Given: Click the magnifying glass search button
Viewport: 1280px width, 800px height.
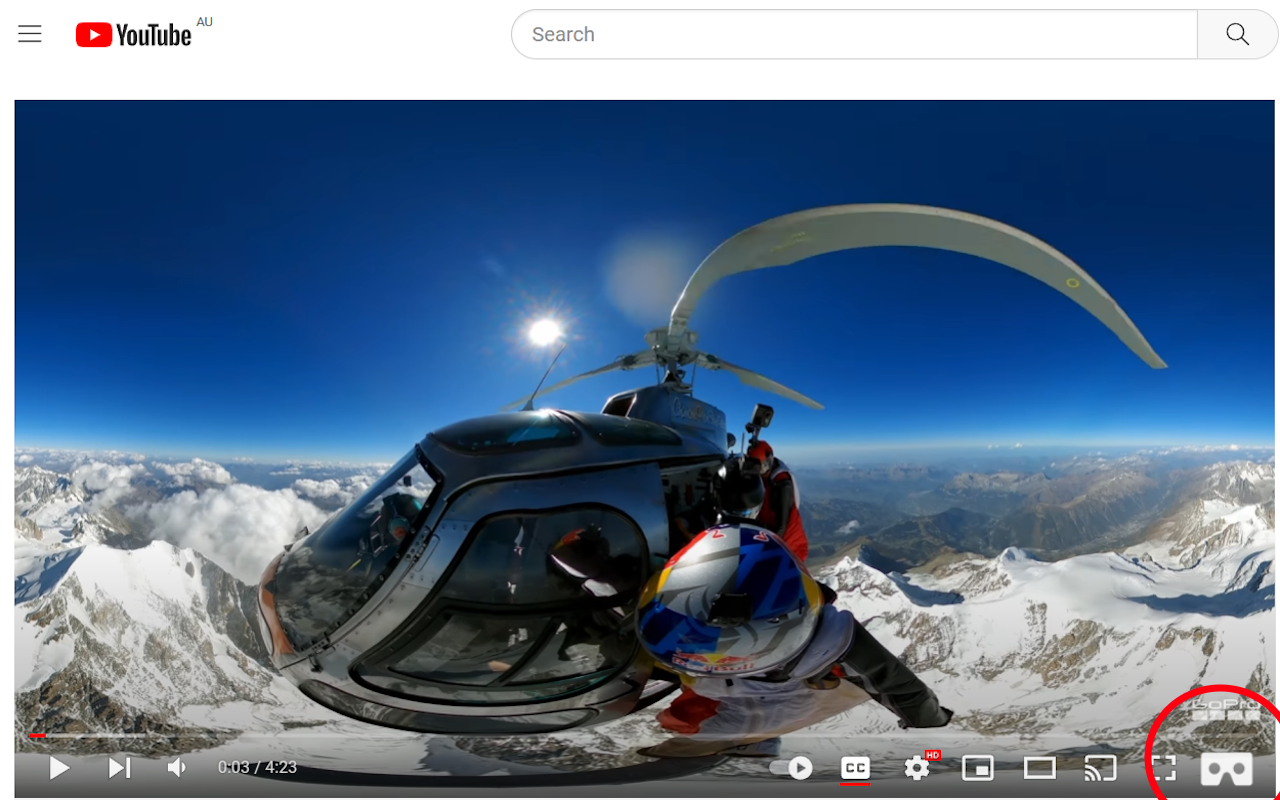Looking at the screenshot, I should click(1237, 35).
